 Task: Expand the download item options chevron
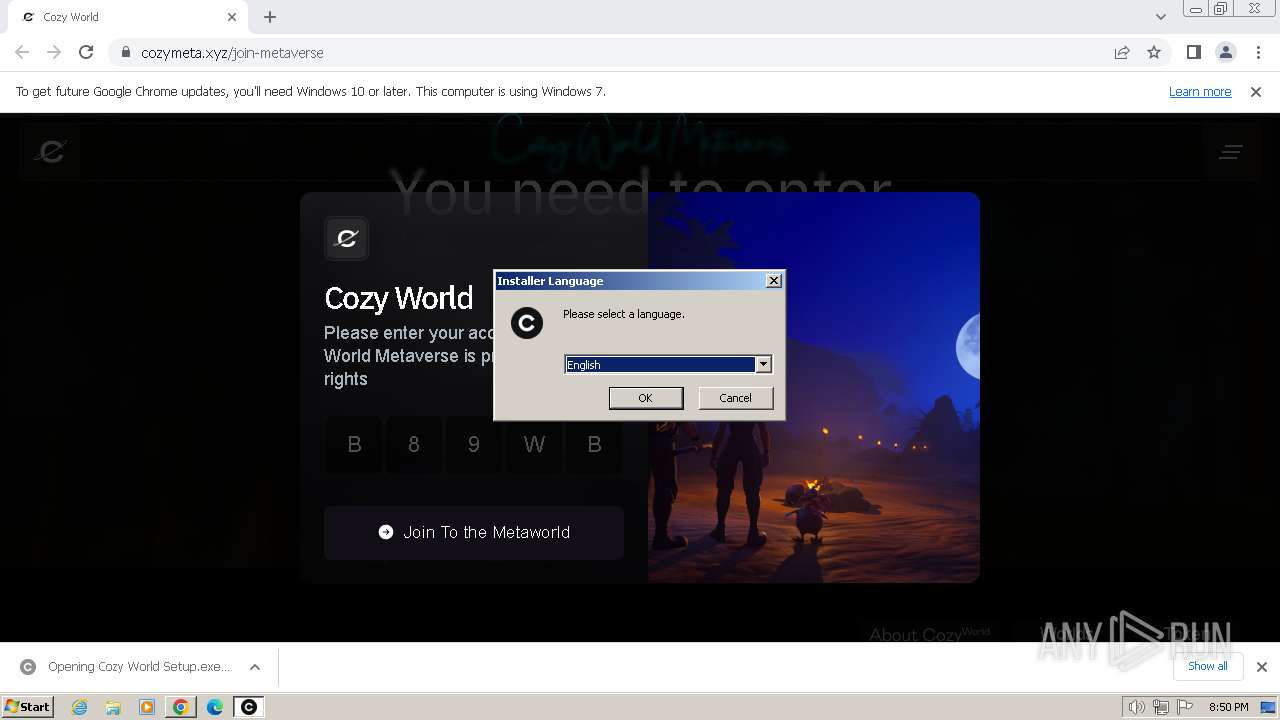[x=255, y=667]
